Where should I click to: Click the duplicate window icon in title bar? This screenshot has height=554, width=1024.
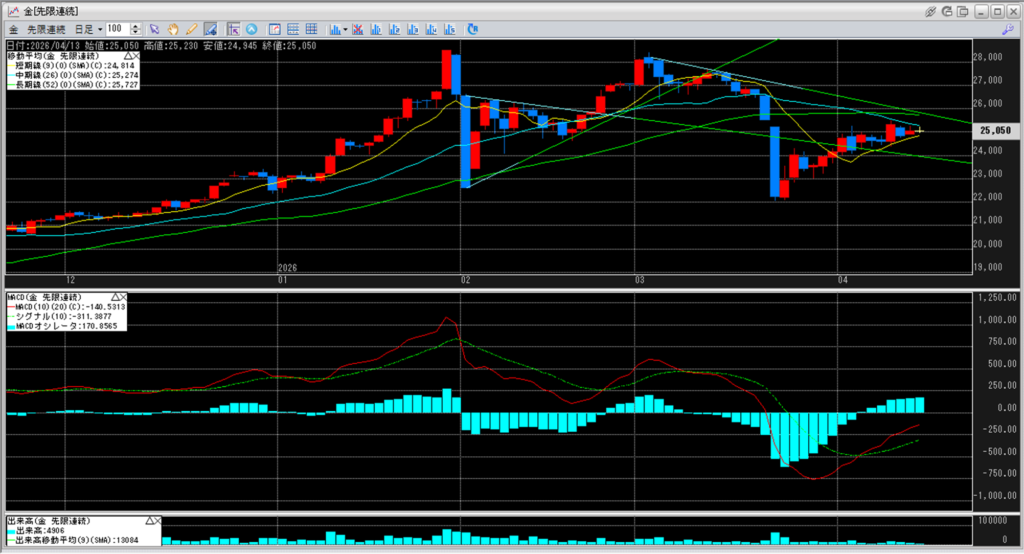[963, 12]
